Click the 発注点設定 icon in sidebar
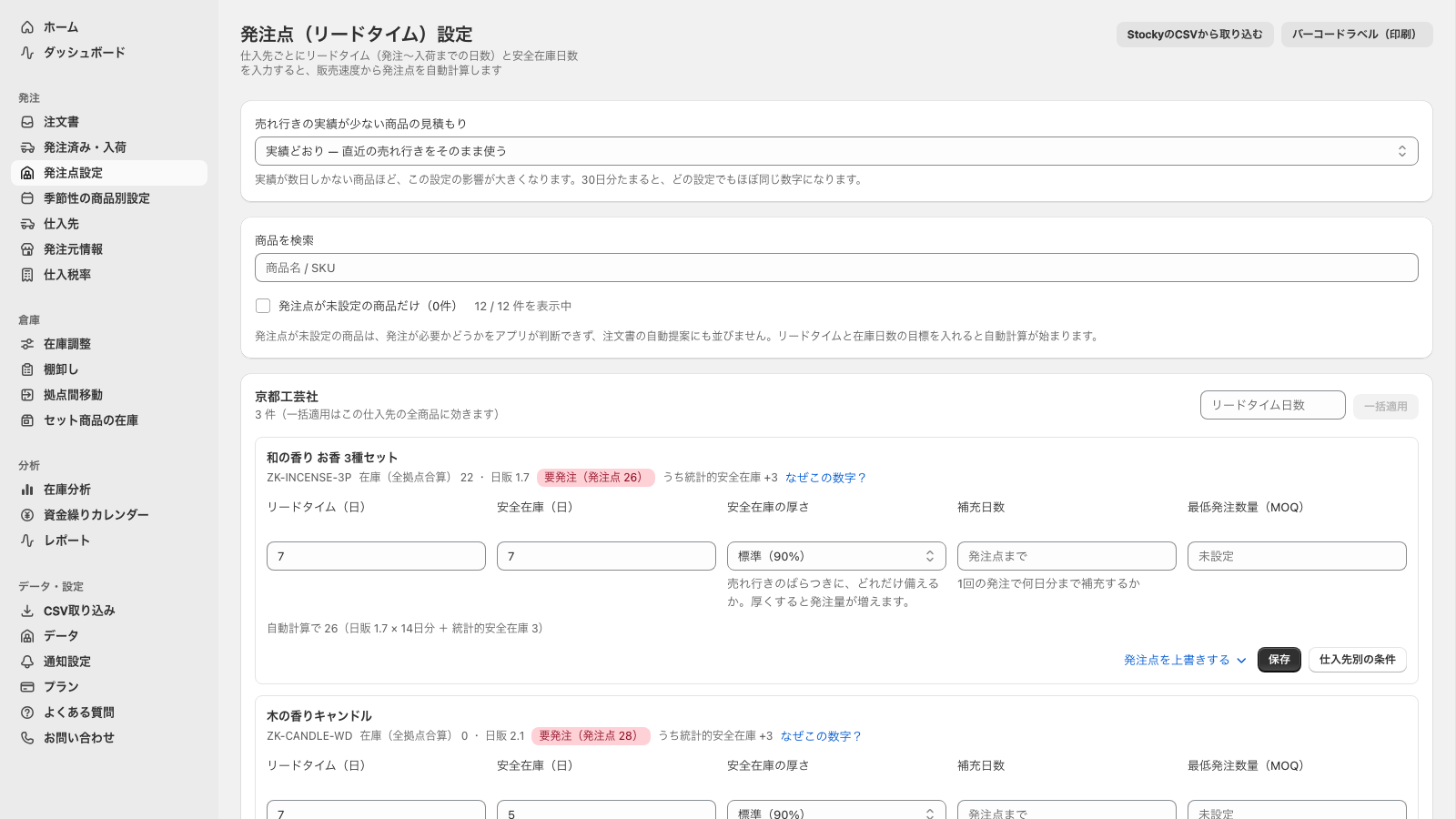Screen dimensions: 1456x819 [x=27, y=173]
